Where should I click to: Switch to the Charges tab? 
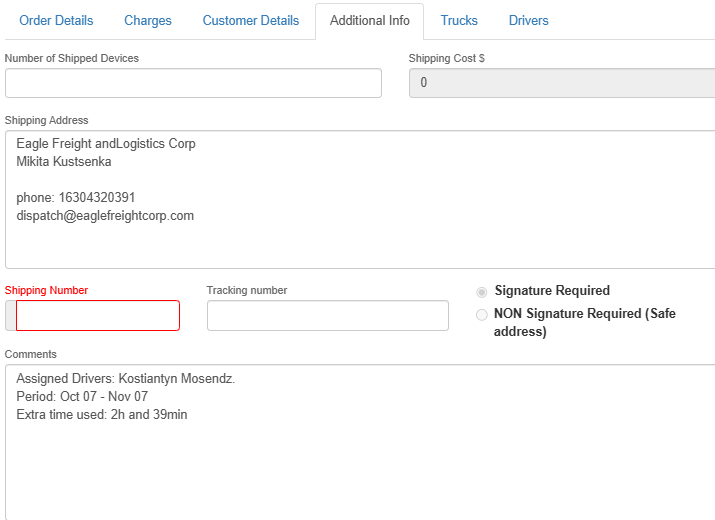[148, 21]
